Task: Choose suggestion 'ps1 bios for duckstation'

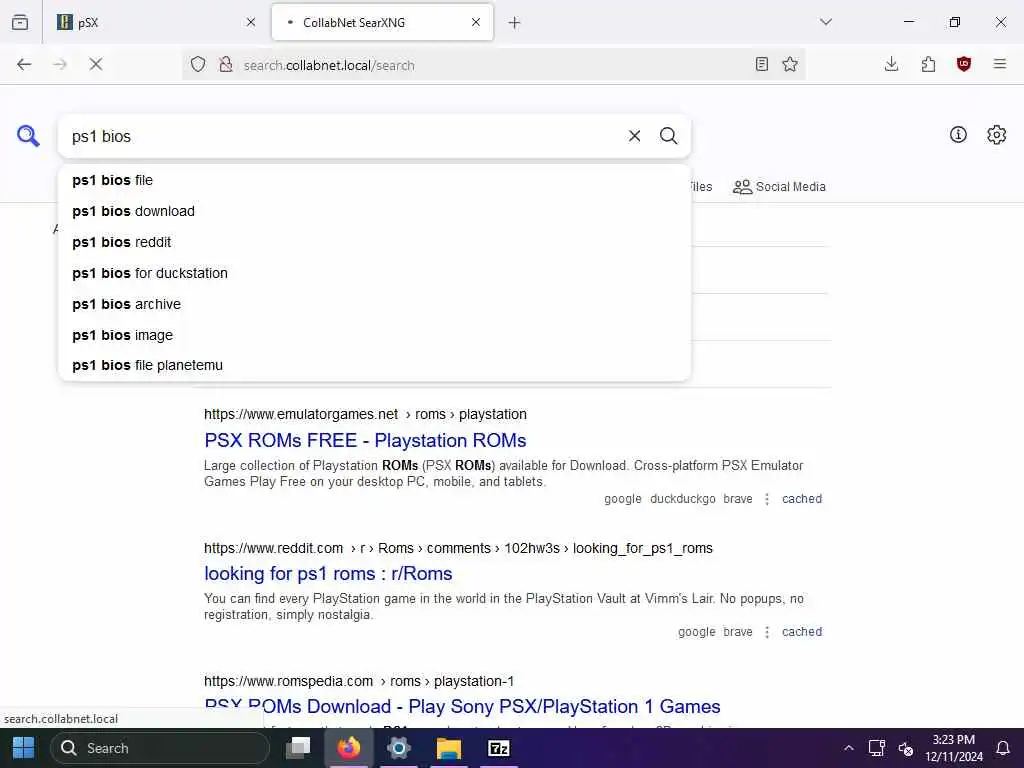Action: tap(374, 273)
